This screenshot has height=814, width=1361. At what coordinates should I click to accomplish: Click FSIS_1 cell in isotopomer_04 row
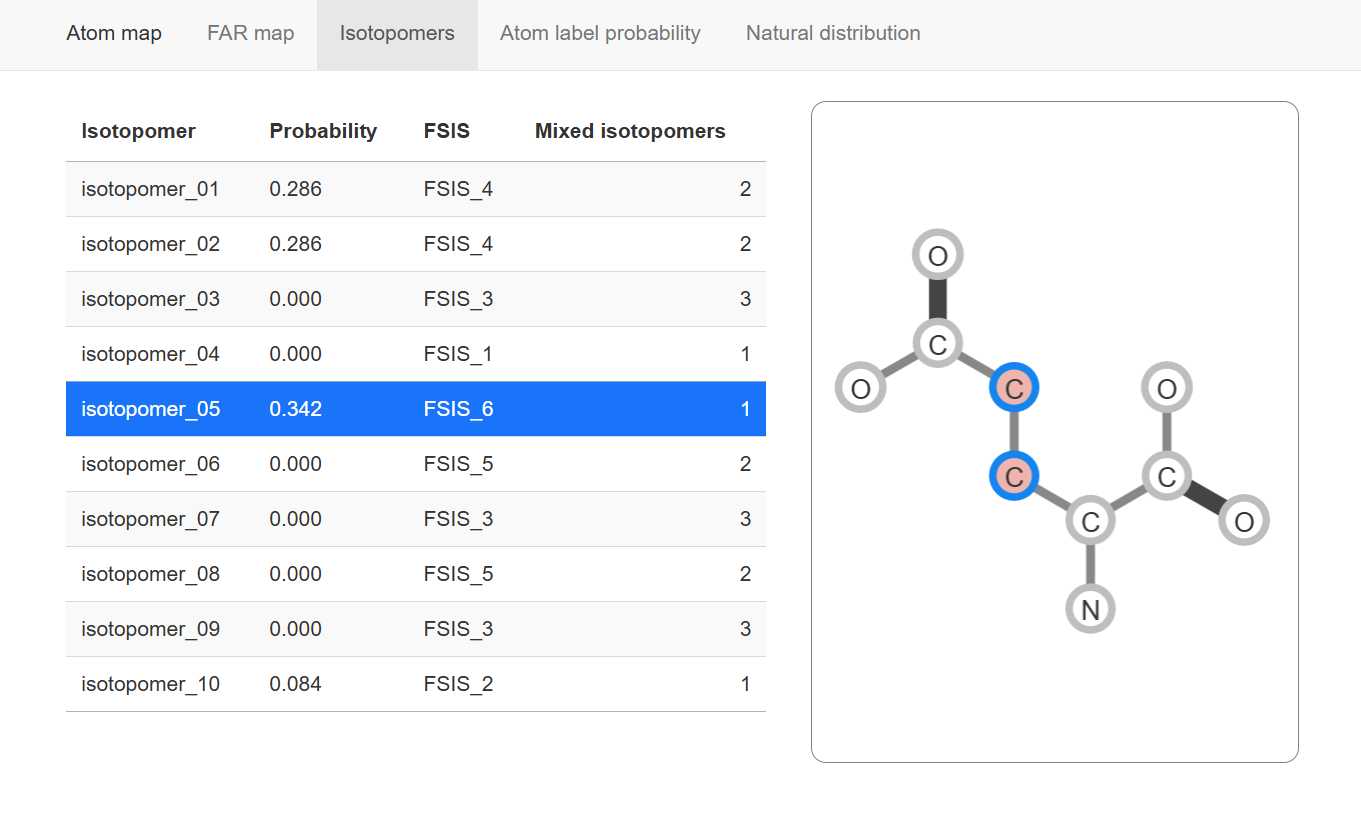(458, 354)
